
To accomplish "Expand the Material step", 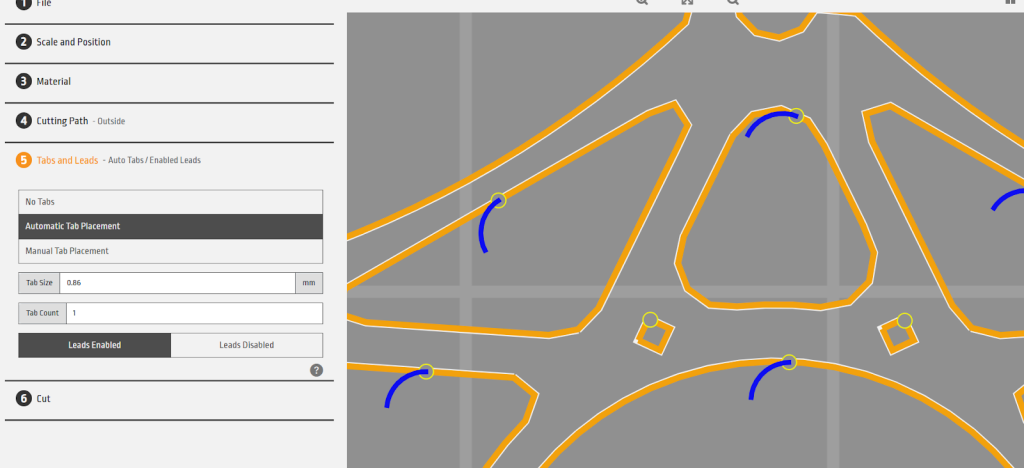I will click(x=169, y=82).
